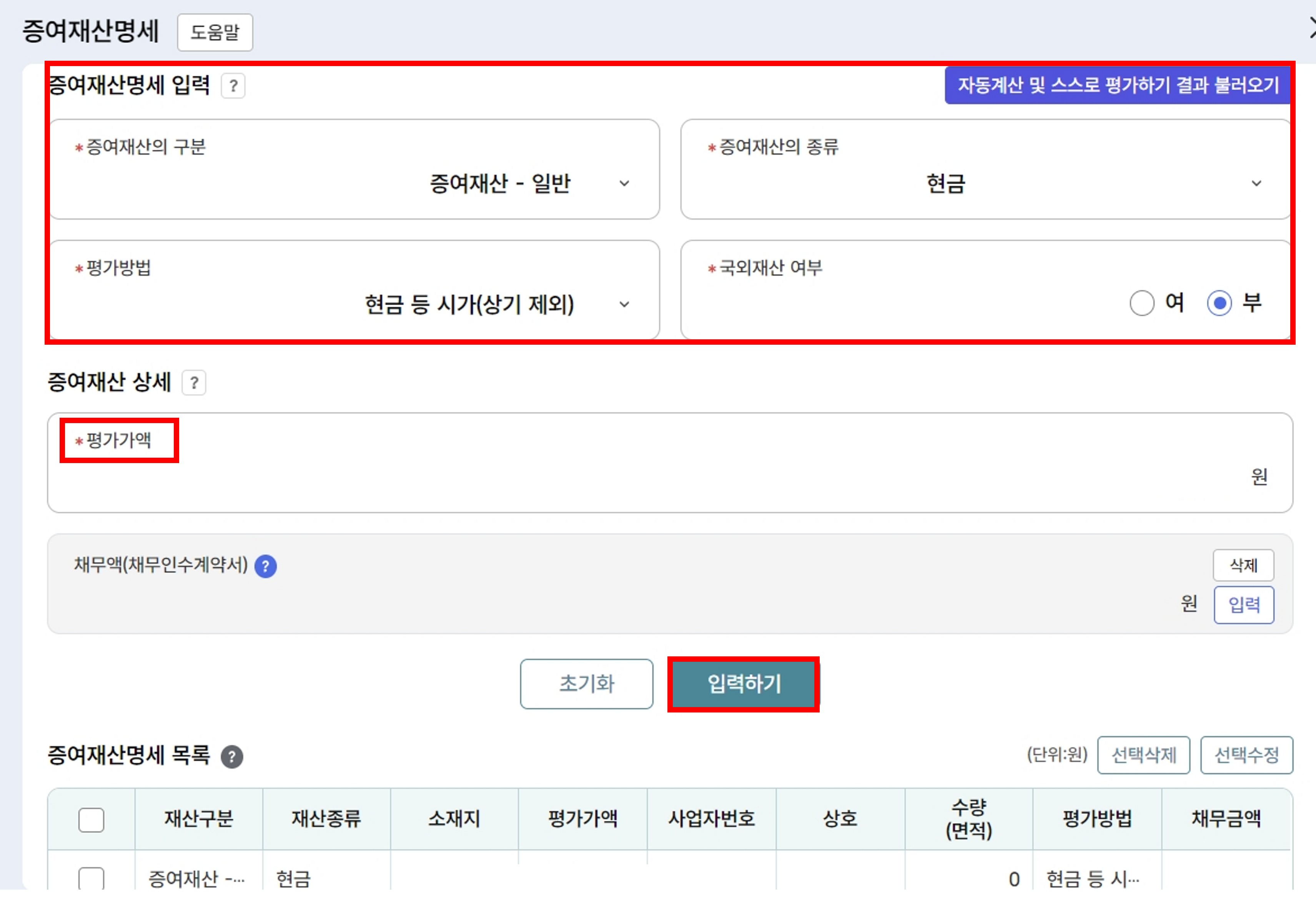Click blue help icon next to 채무액(채무인수계약서)
Screen dimensions: 1316x915
pyautogui.click(x=265, y=566)
